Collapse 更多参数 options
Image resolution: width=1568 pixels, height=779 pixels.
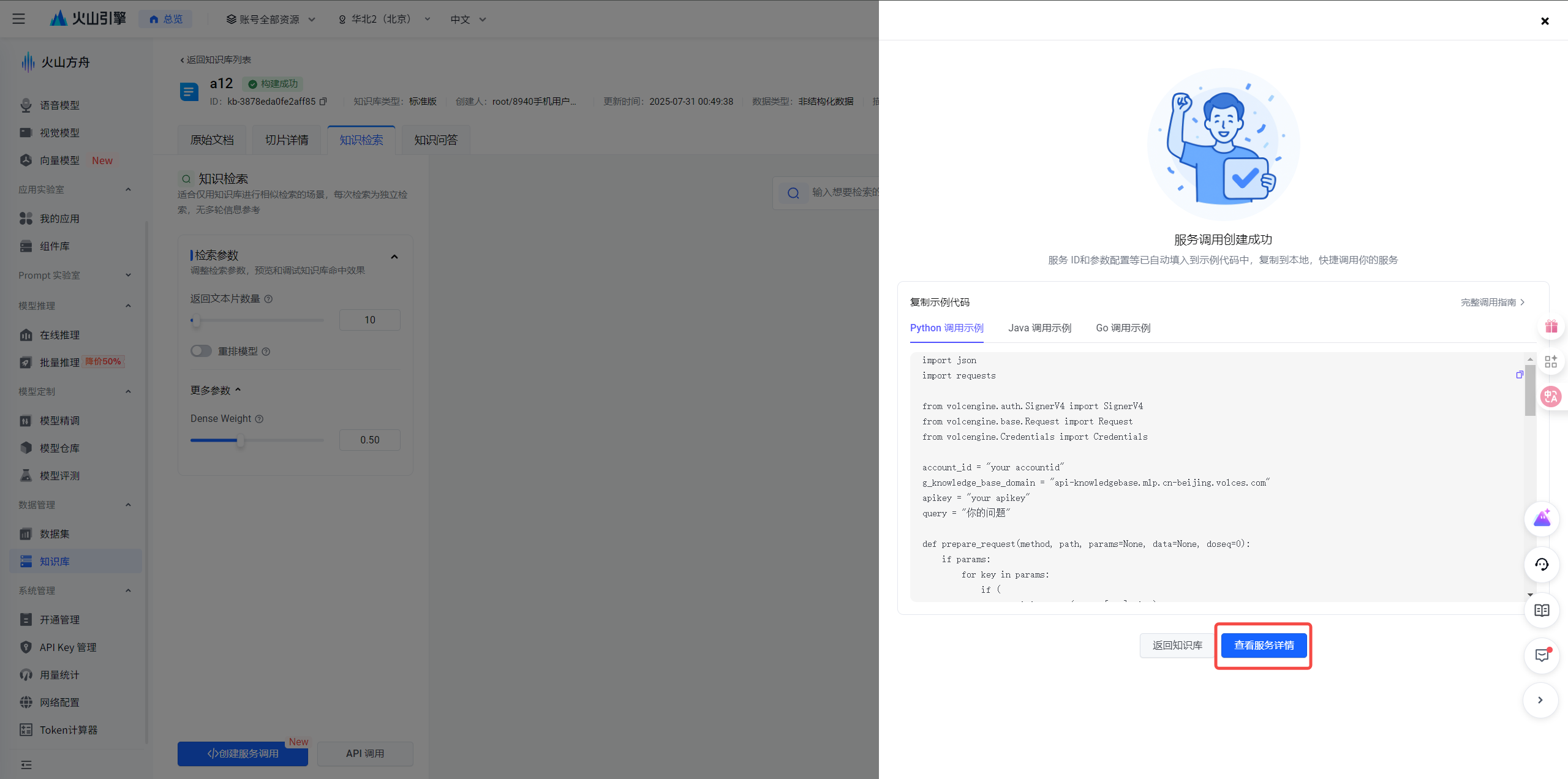point(216,391)
